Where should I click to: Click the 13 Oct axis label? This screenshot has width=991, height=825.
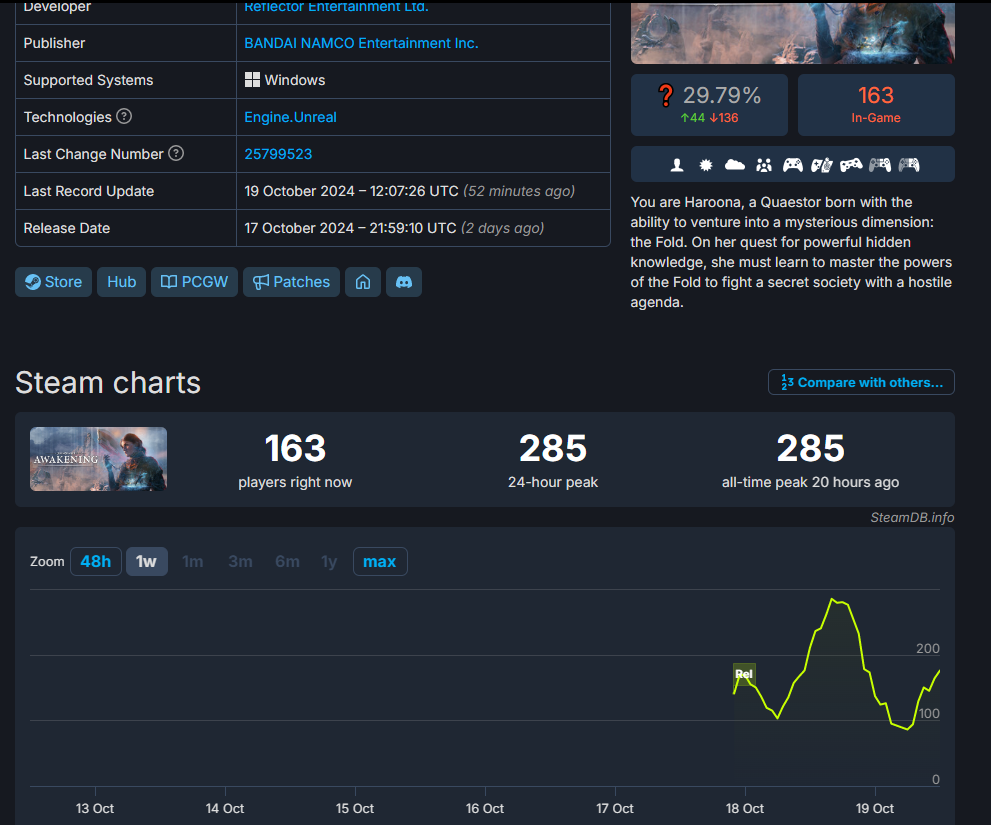(95, 809)
